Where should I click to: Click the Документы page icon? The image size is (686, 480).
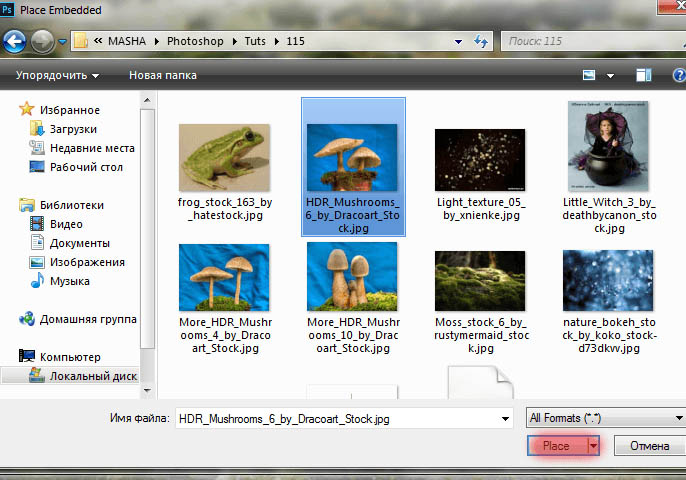(37, 242)
